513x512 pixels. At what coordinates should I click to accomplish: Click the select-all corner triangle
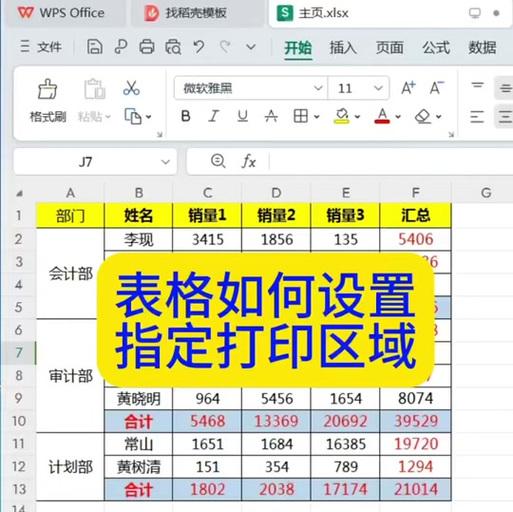20,193
